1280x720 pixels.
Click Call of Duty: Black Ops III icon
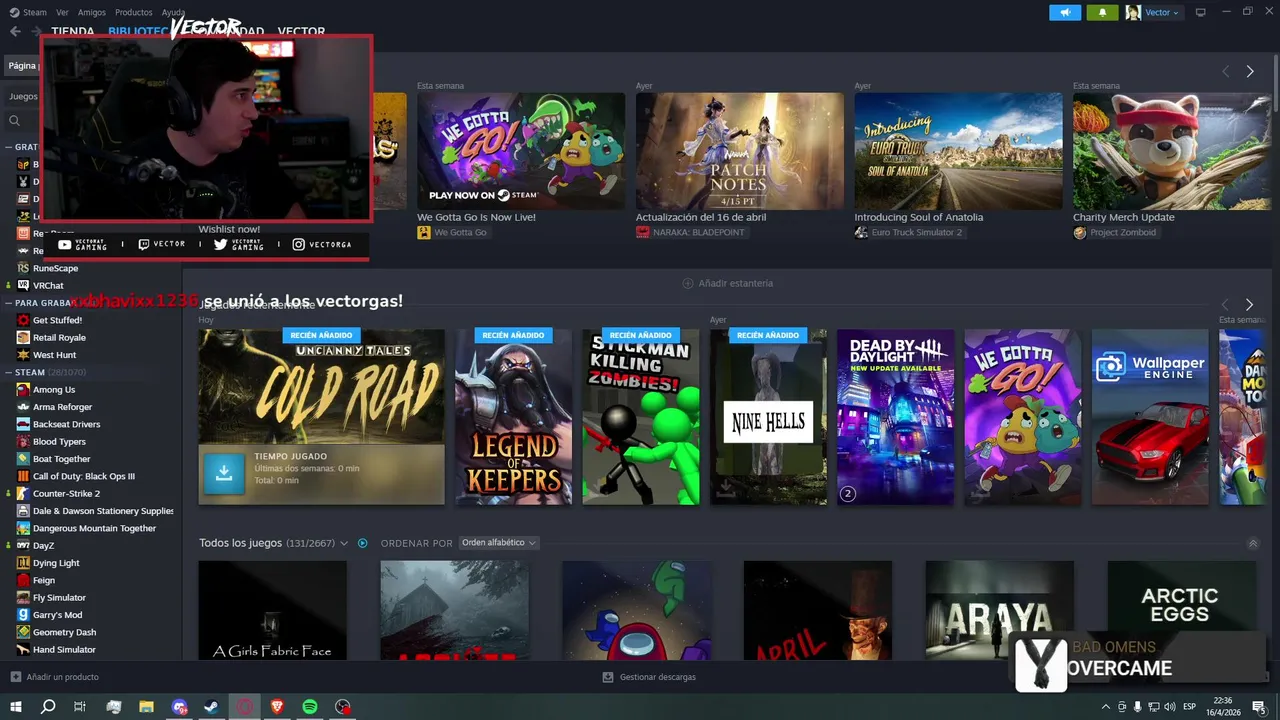pyautogui.click(x=23, y=476)
